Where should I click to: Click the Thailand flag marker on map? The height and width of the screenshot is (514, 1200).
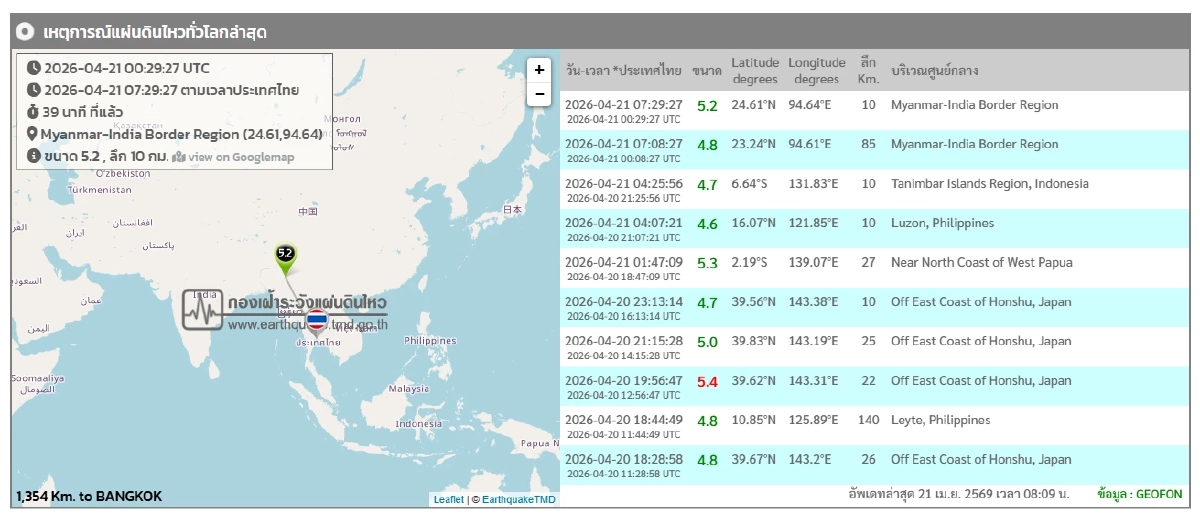click(x=317, y=320)
